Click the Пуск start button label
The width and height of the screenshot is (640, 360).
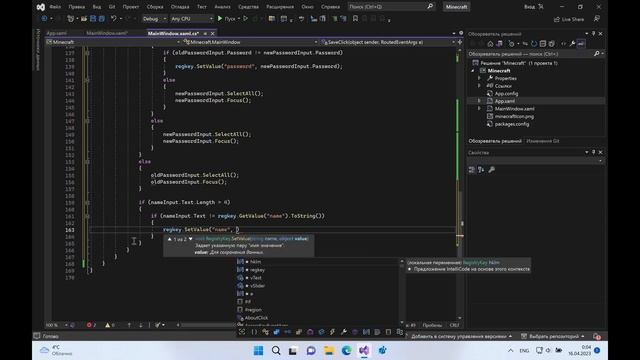pos(230,19)
